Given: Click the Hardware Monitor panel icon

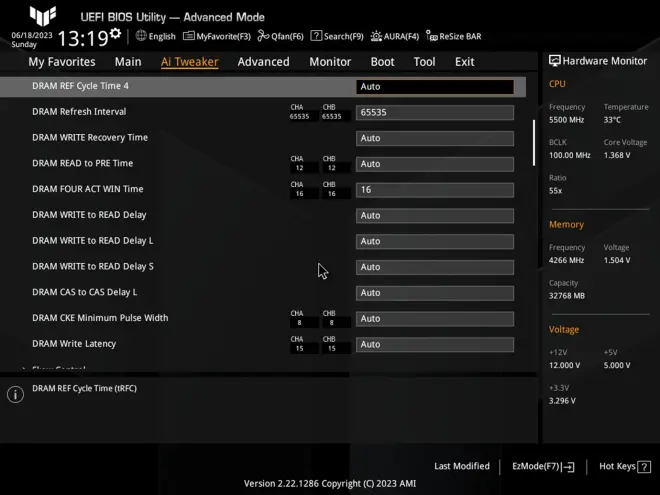Looking at the screenshot, I should click(x=555, y=61).
